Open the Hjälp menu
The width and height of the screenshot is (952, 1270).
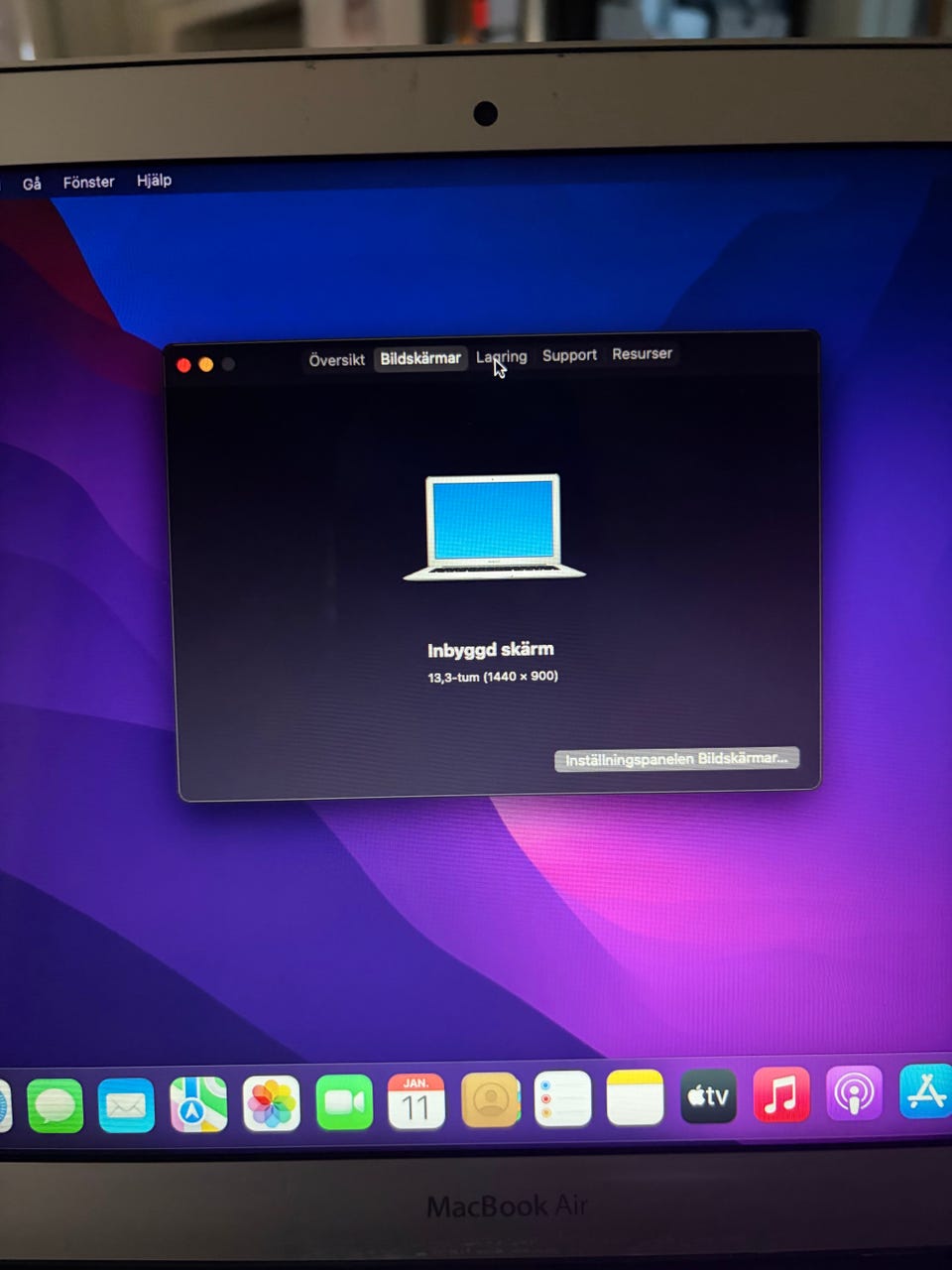pos(154,180)
